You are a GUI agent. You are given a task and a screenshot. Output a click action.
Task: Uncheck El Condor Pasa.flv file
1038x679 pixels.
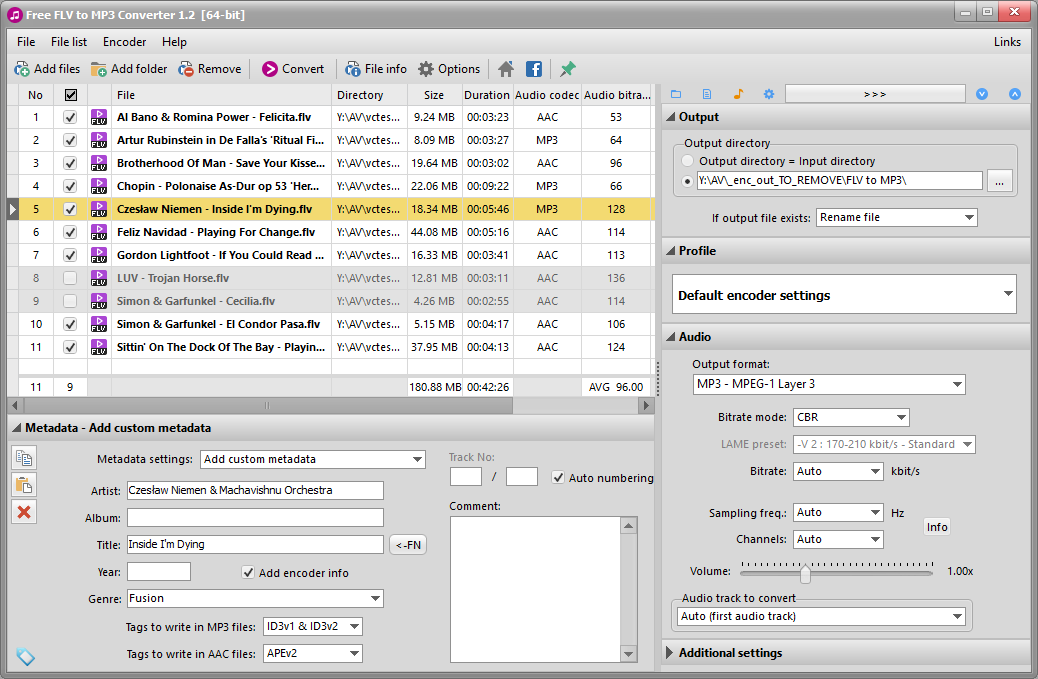(x=70, y=324)
